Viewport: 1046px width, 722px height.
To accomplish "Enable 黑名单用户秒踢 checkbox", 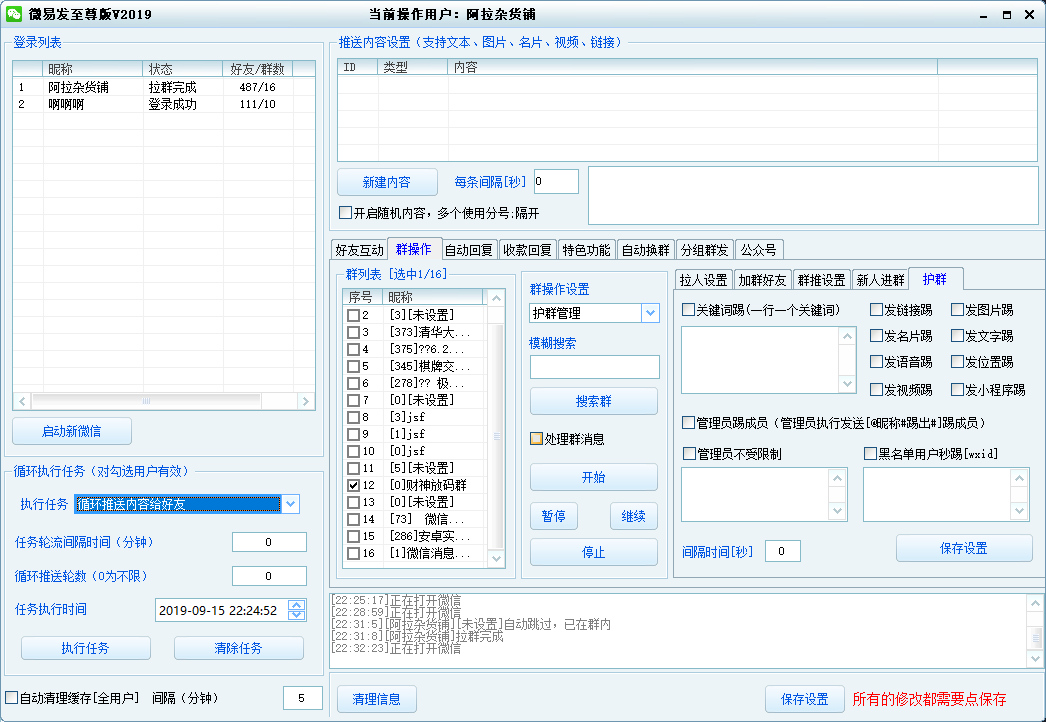I will (x=870, y=454).
